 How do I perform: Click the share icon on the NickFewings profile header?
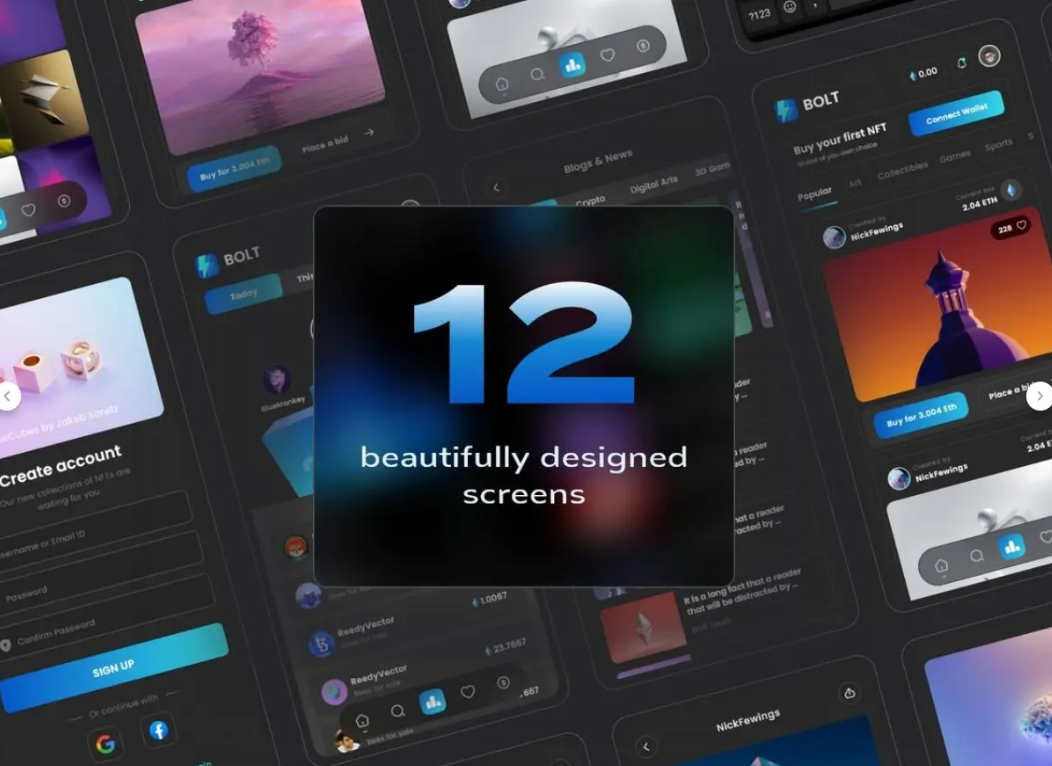[849, 693]
